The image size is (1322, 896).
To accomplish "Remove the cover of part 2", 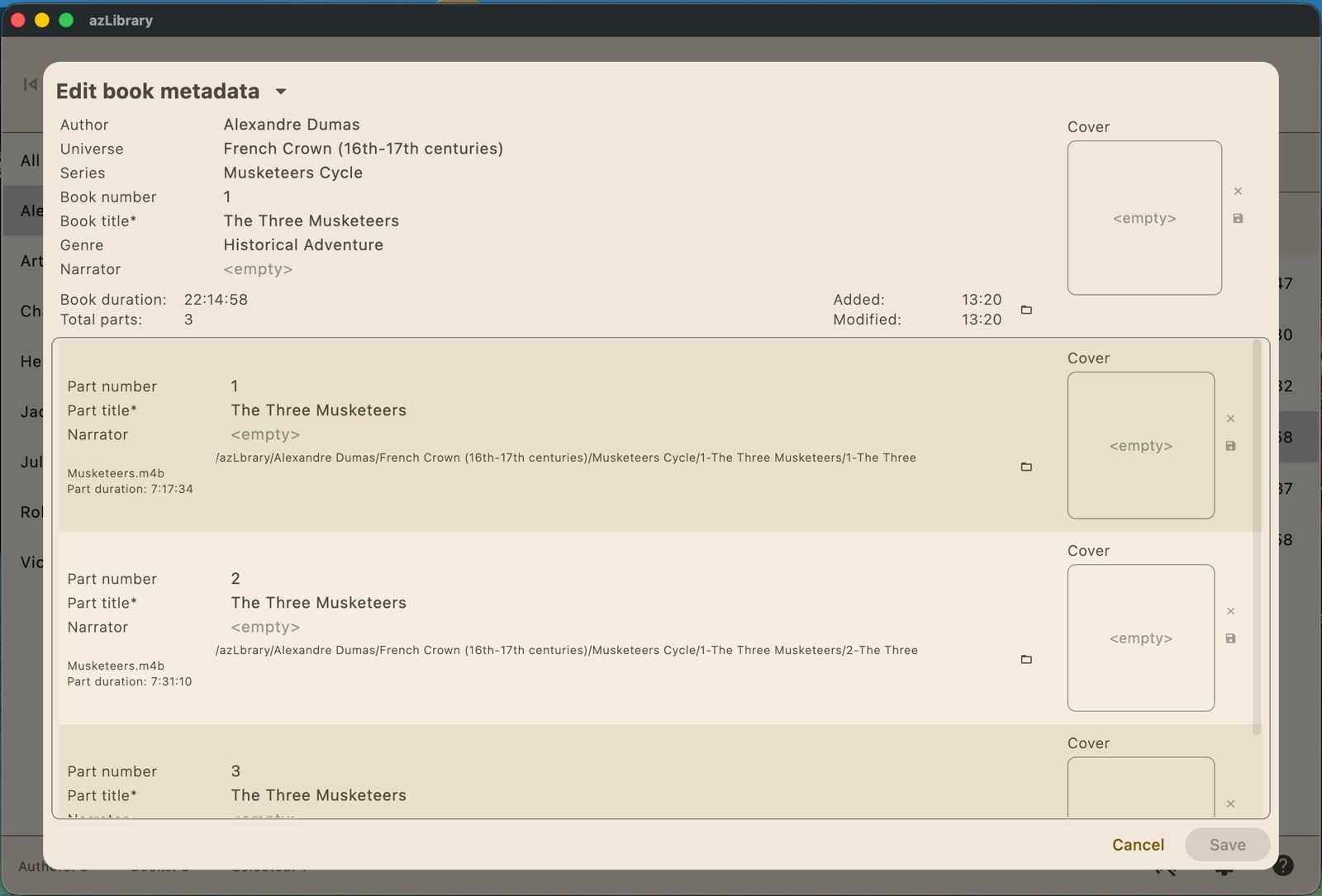I will (1230, 611).
